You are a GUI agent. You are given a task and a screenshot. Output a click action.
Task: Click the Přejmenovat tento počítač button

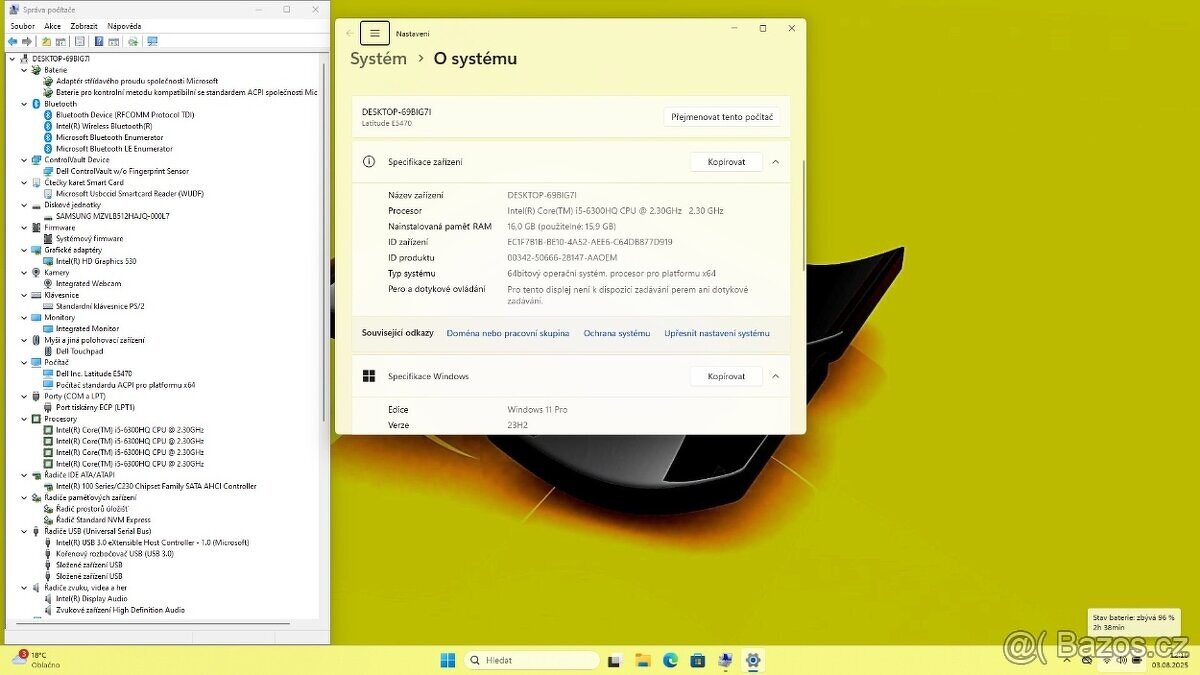[x=723, y=116]
